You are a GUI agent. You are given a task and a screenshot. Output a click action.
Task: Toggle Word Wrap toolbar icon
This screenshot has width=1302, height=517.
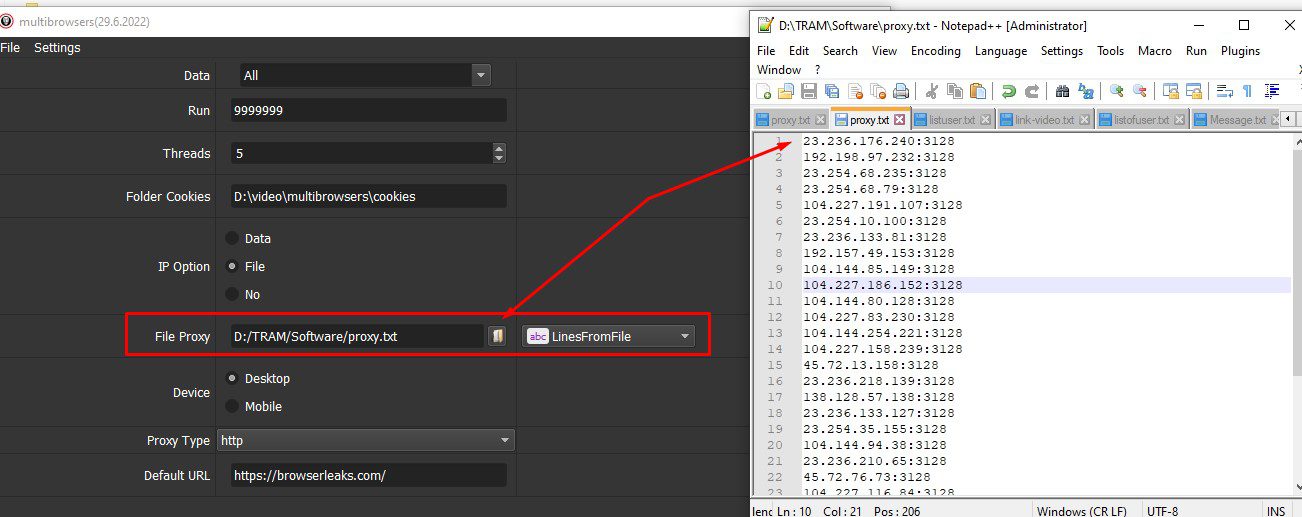(1225, 91)
